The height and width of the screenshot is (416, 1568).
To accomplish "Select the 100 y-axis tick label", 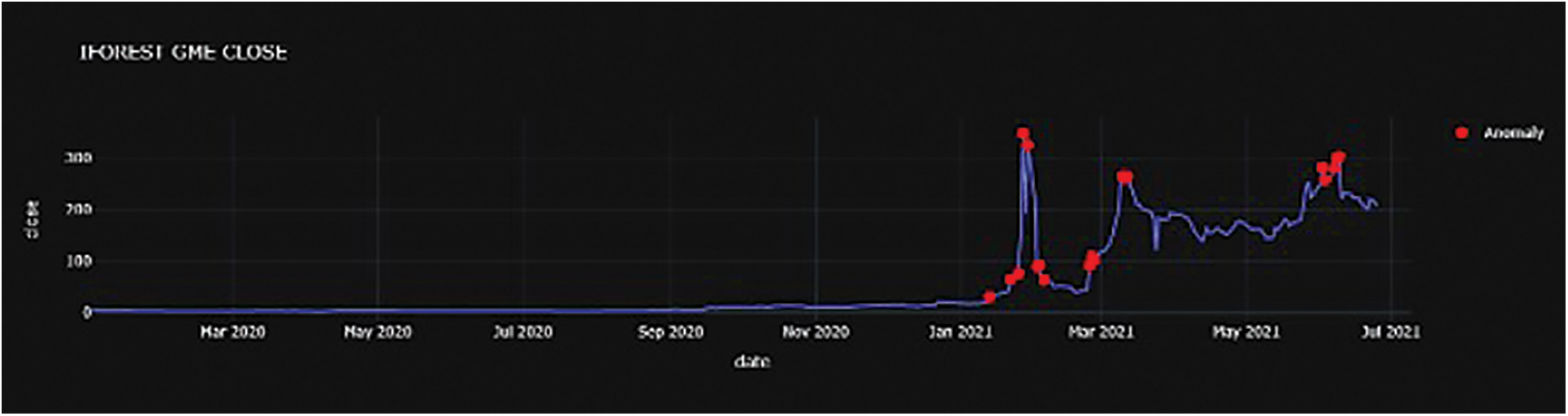I will coord(78,262).
